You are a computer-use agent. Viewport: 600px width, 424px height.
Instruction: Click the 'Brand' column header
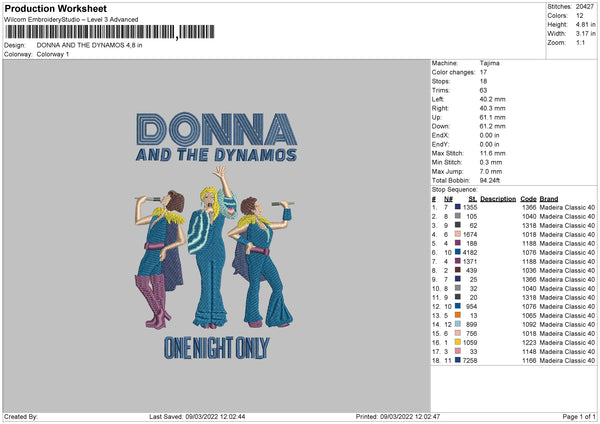pyautogui.click(x=549, y=199)
